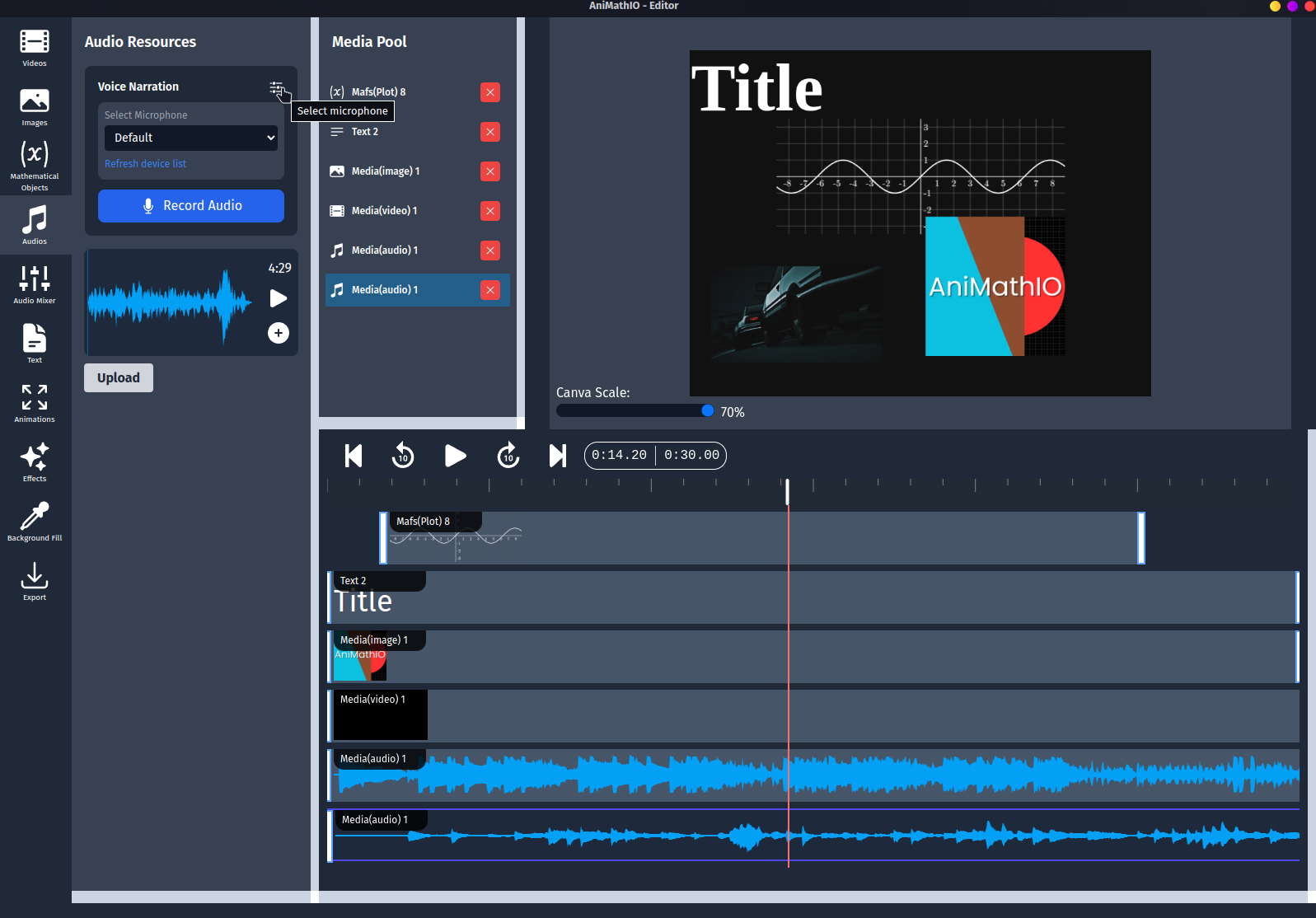
Task: Click the right handle of Mafs(Plot) 8 clip
Action: click(x=1141, y=538)
